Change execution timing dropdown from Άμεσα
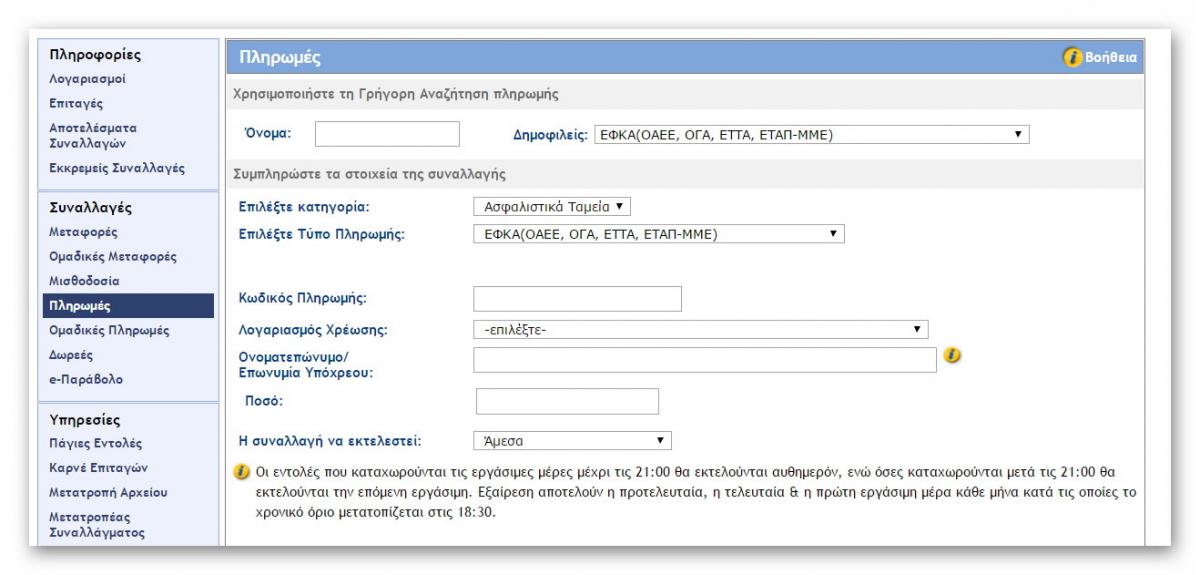 pos(571,440)
